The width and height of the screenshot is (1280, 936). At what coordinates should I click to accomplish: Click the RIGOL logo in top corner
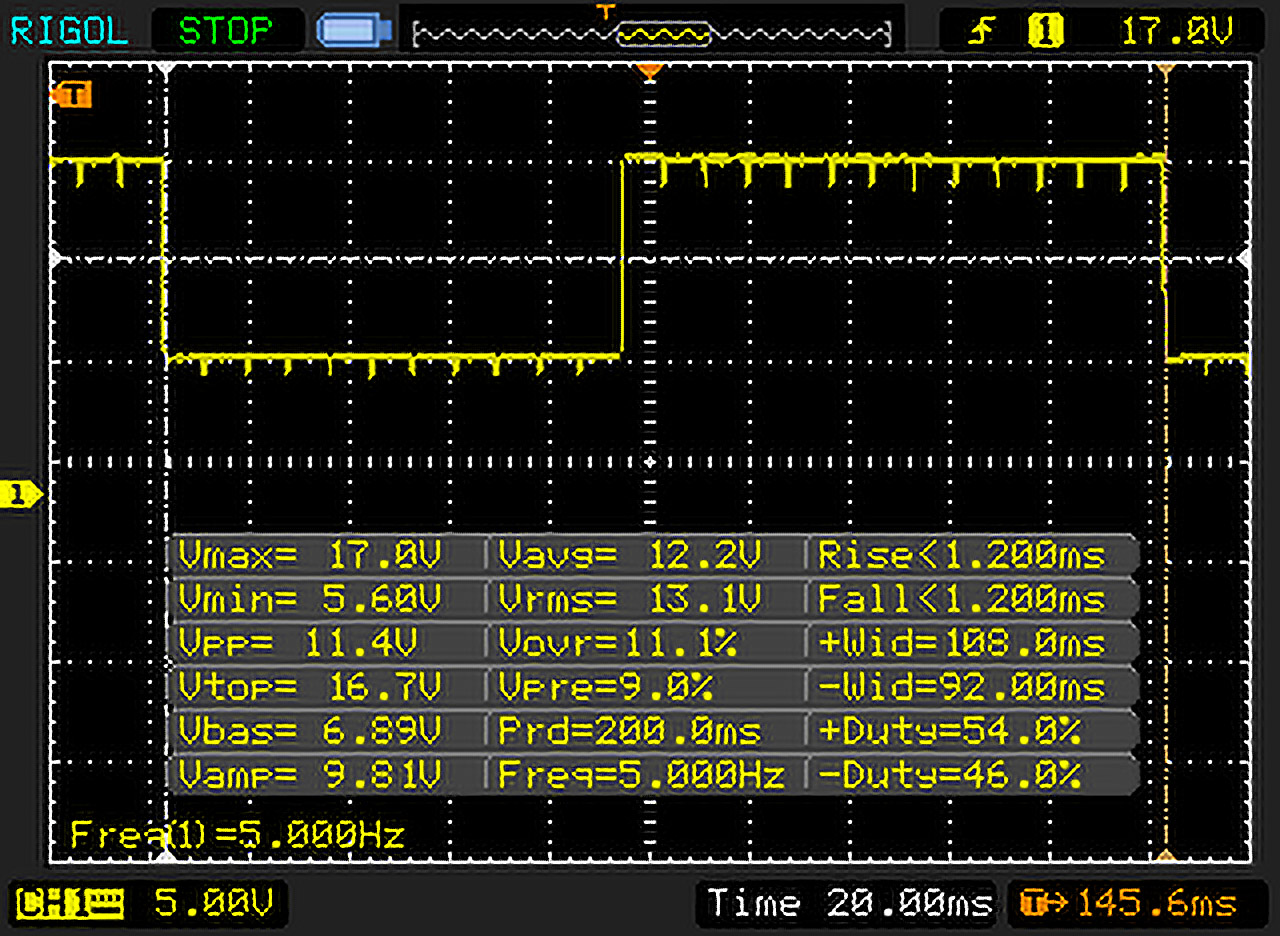click(x=69, y=30)
